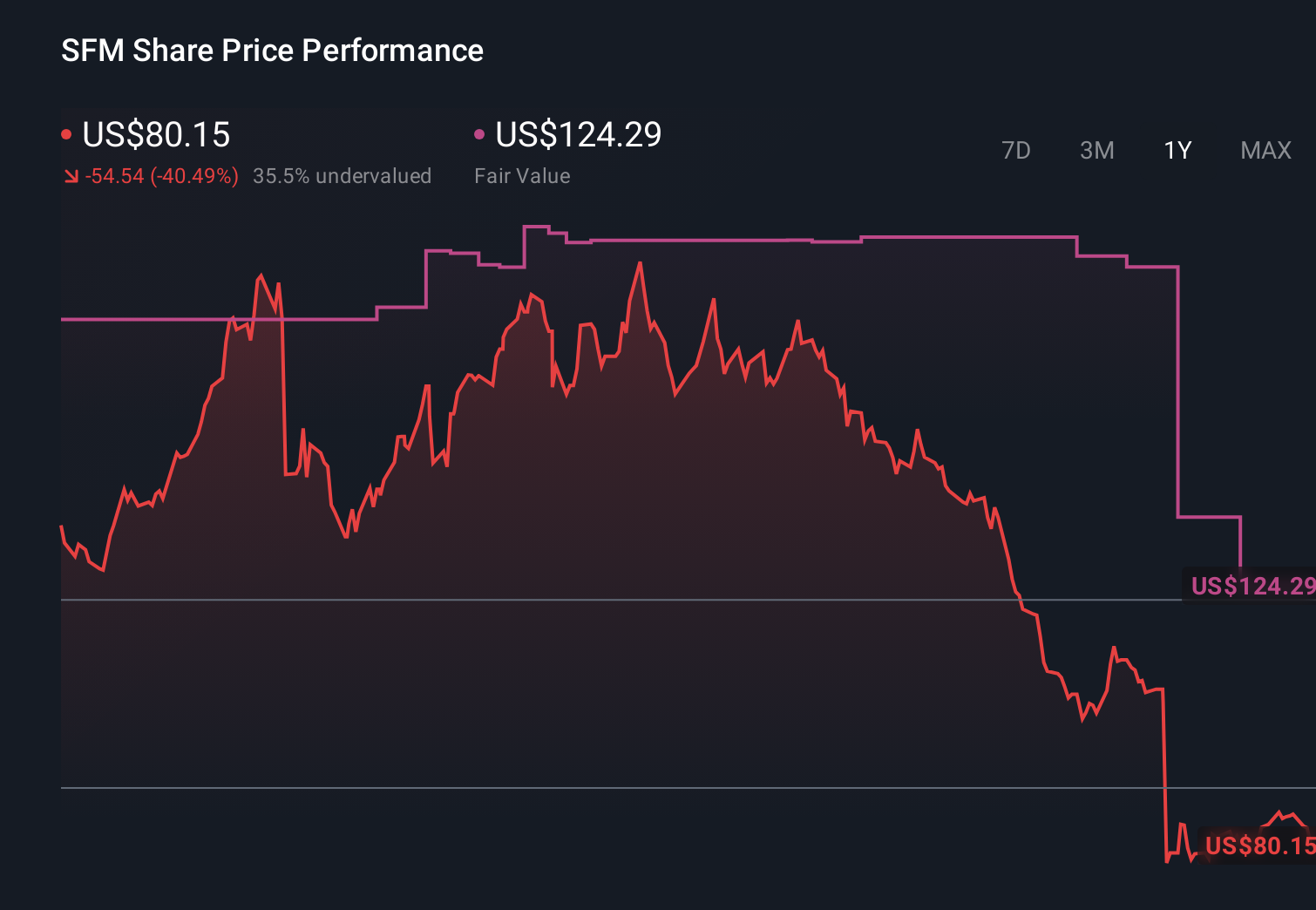Click the red share price line peak
1316x910 pixels.
[641, 261]
